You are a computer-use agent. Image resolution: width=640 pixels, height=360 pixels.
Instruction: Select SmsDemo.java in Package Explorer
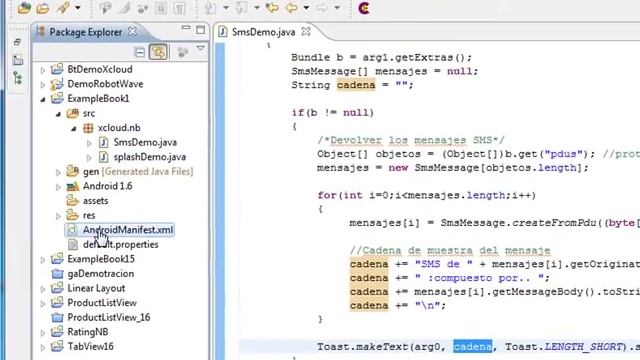(x=145, y=142)
